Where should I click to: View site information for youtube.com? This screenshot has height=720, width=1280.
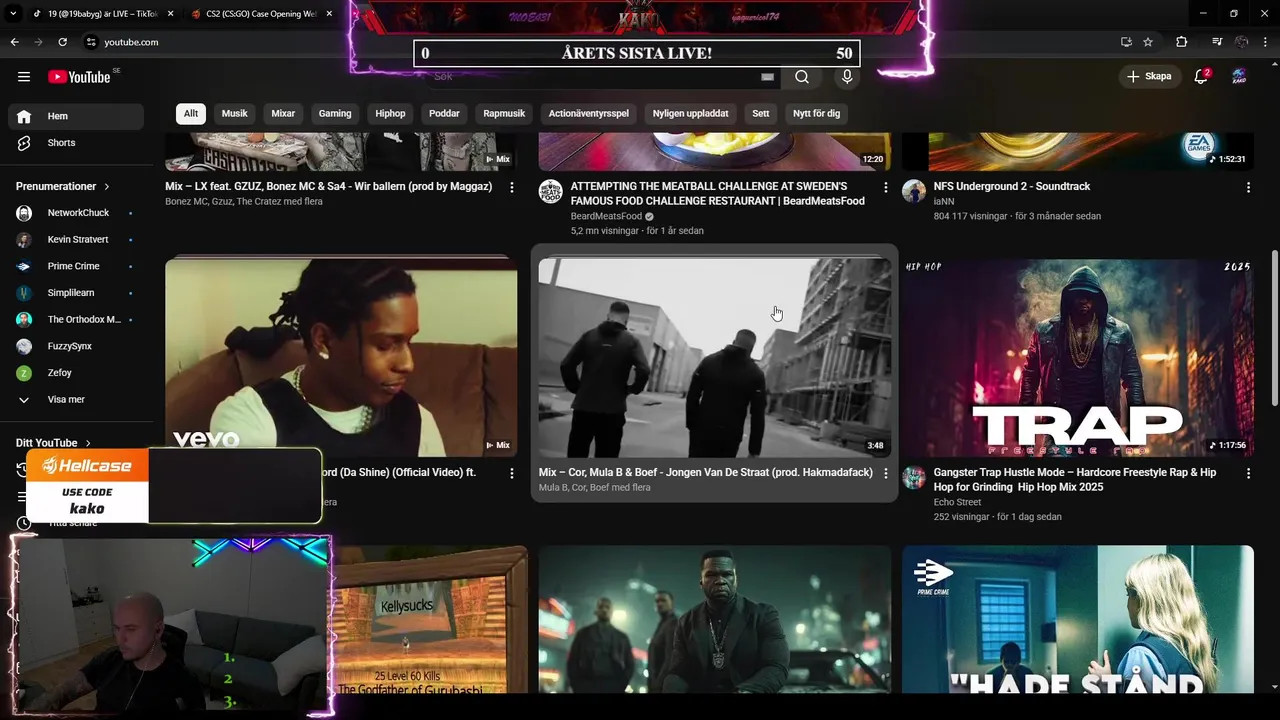click(x=90, y=42)
